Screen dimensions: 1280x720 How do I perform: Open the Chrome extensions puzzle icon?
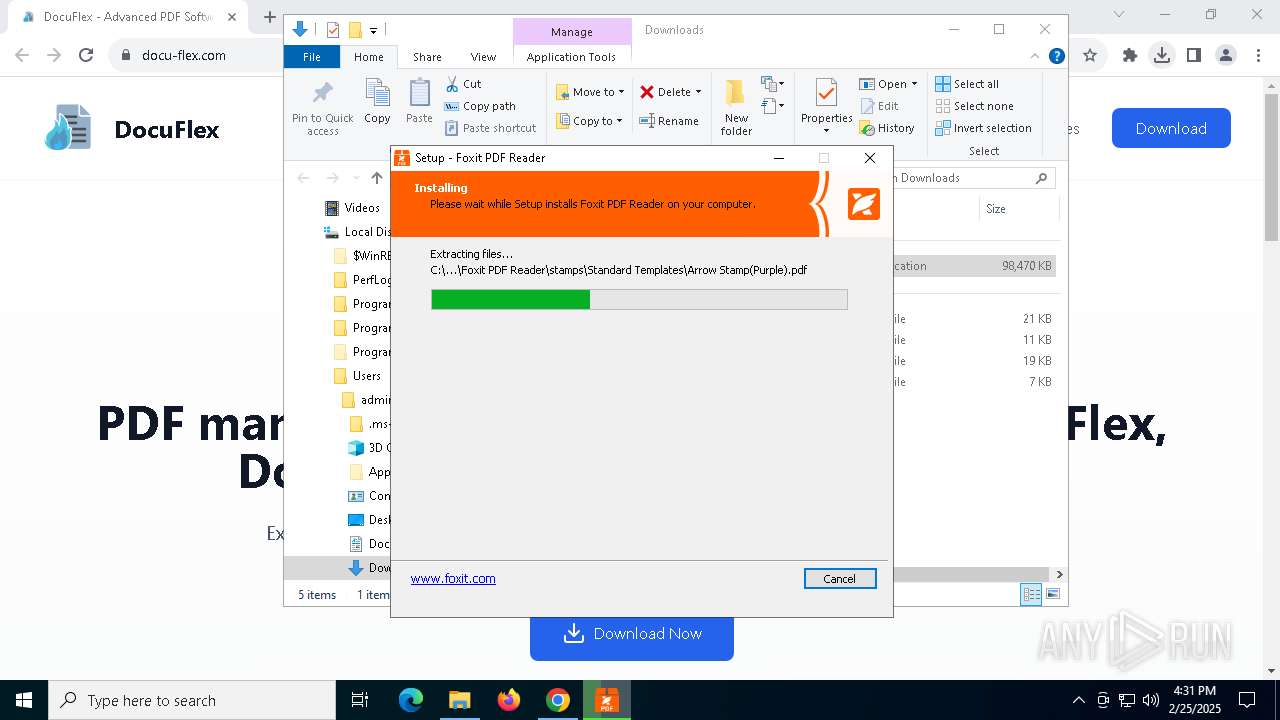pyautogui.click(x=1130, y=55)
